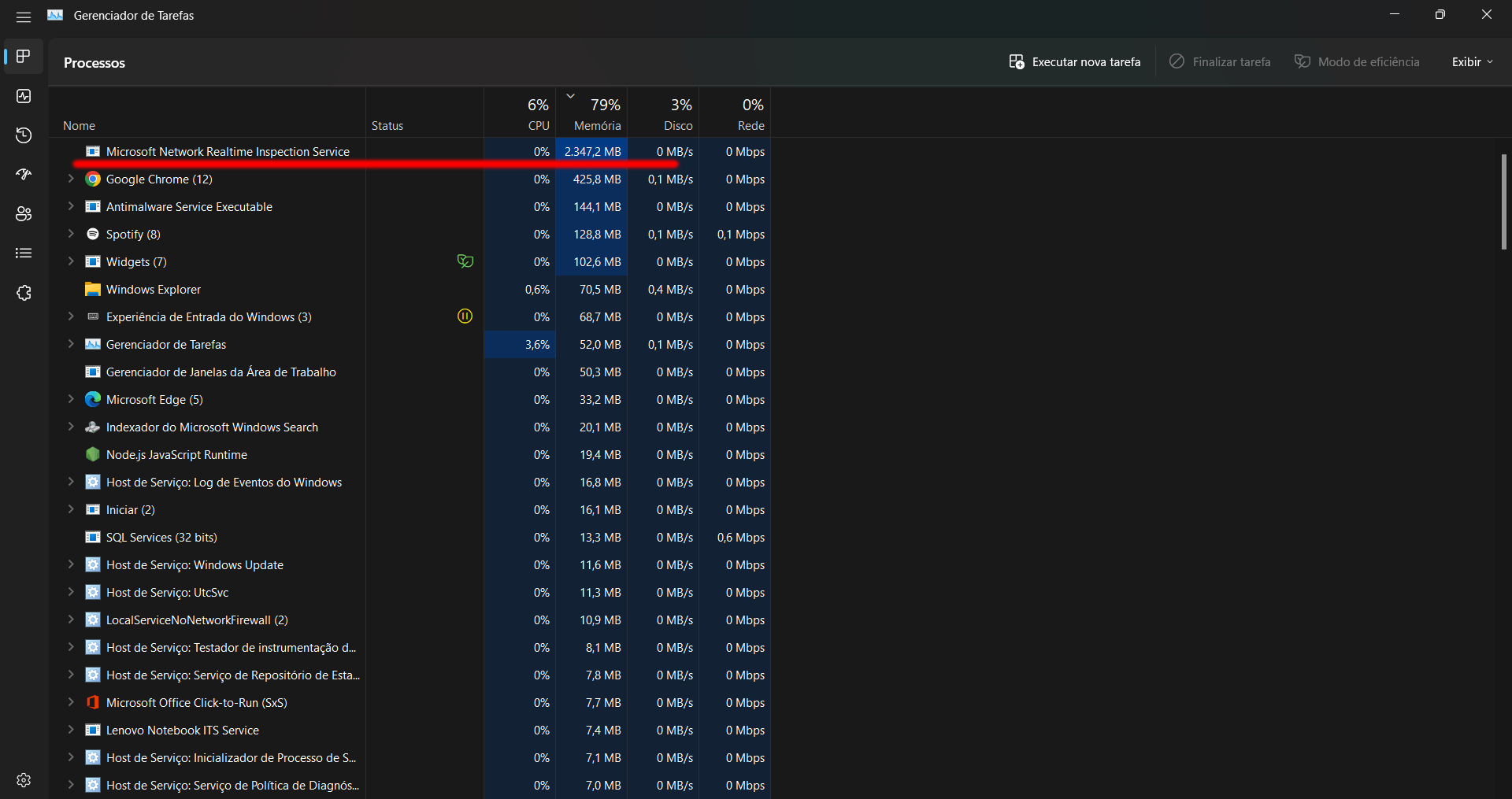Click the 0,4 MB/s disk value
Image resolution: width=1512 pixels, height=799 pixels.
[670, 290]
